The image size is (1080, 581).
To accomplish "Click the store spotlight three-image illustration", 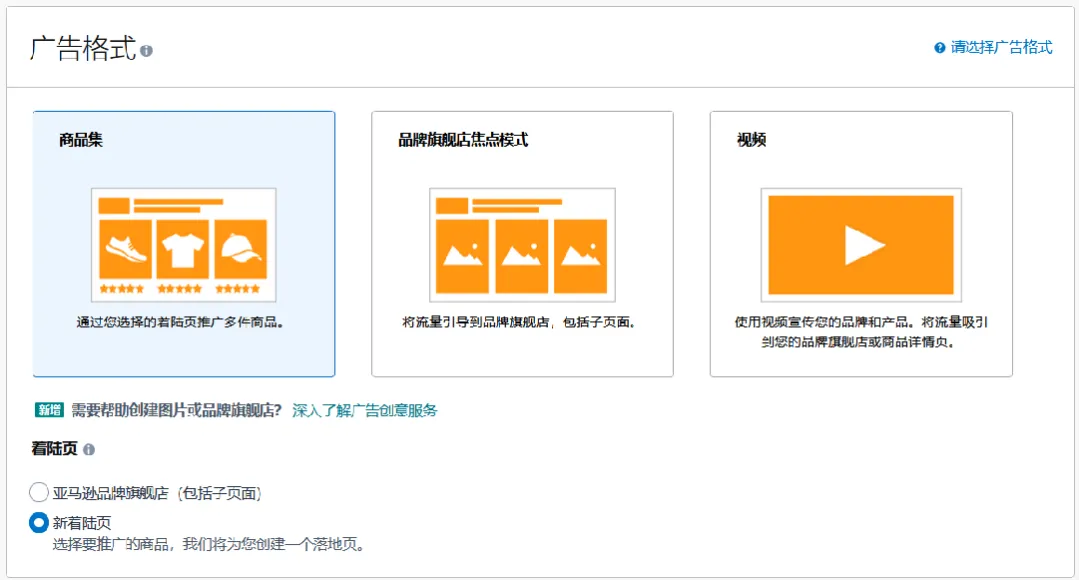I will (x=522, y=245).
